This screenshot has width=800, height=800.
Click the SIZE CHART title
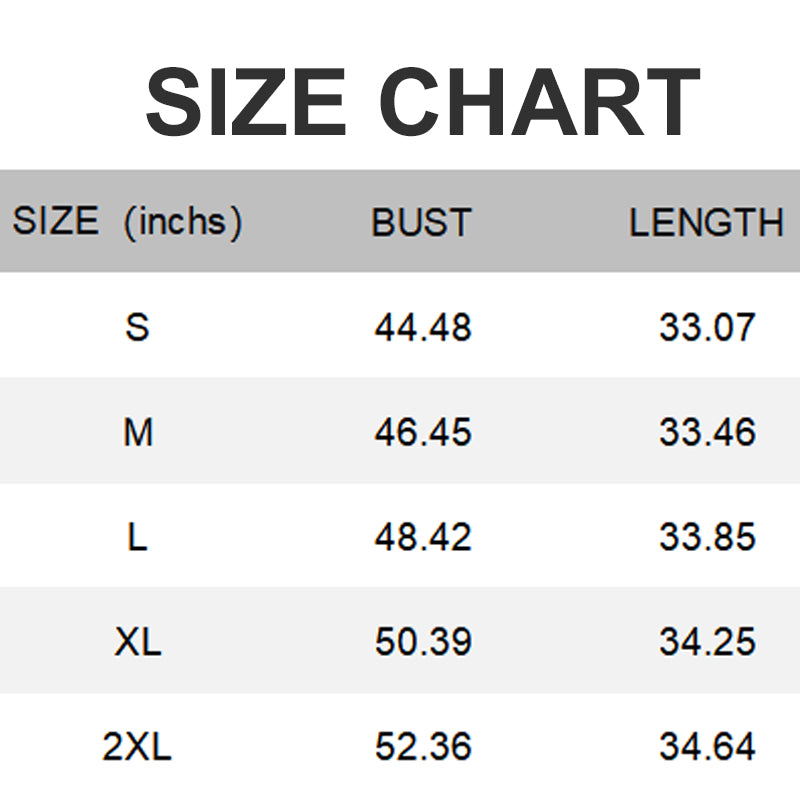click(422, 102)
